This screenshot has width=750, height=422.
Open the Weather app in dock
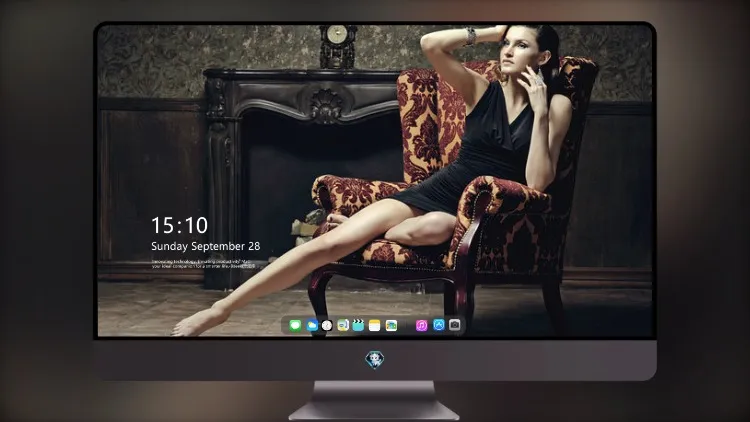point(312,325)
